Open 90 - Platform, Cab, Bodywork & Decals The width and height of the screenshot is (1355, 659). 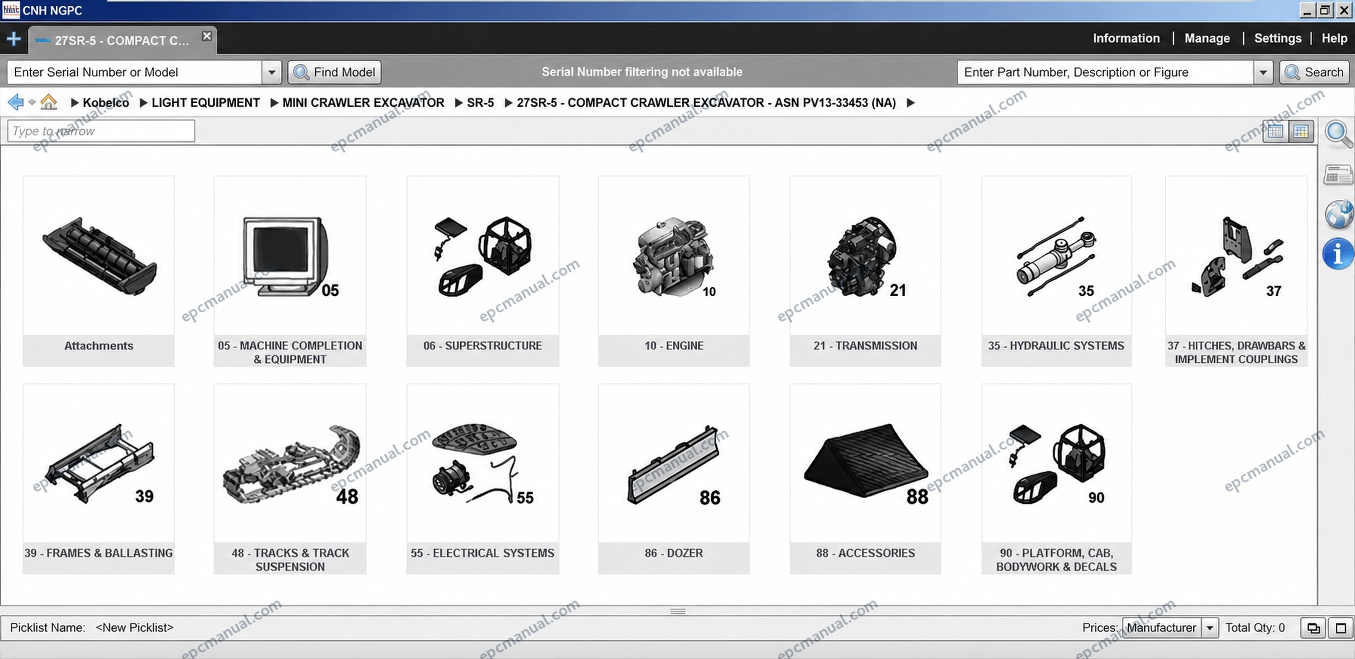click(x=1057, y=478)
